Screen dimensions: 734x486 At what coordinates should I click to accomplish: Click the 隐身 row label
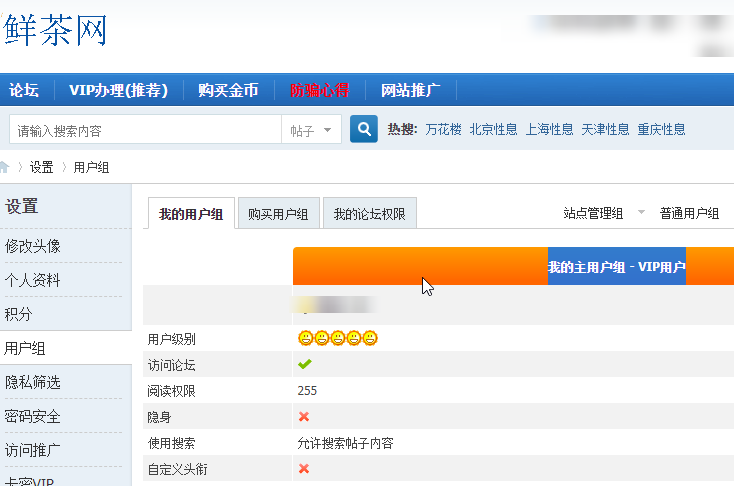point(159,417)
